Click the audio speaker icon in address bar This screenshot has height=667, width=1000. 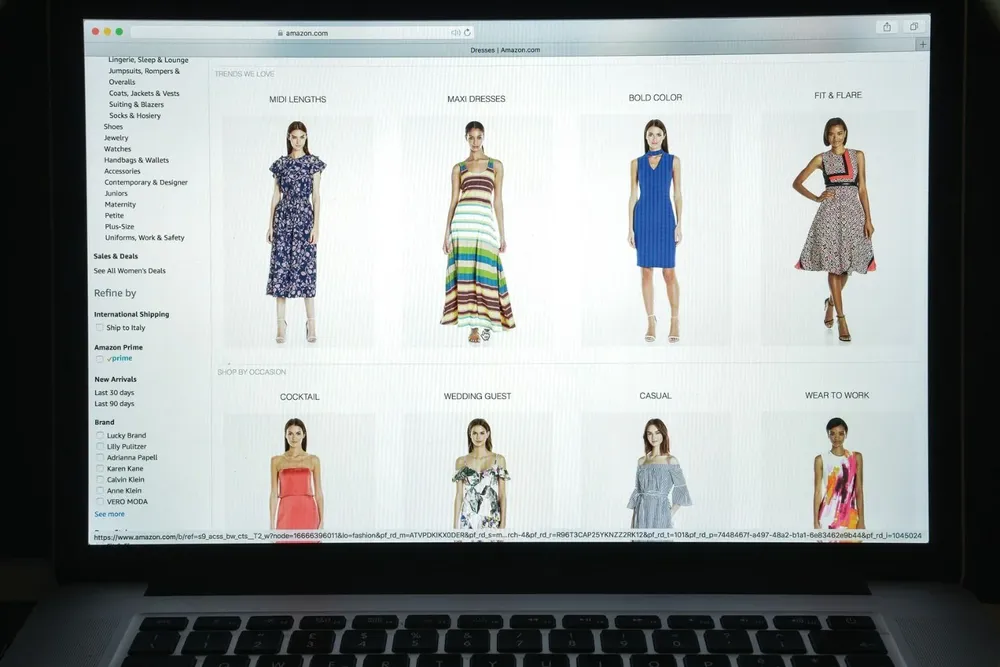[x=455, y=33]
